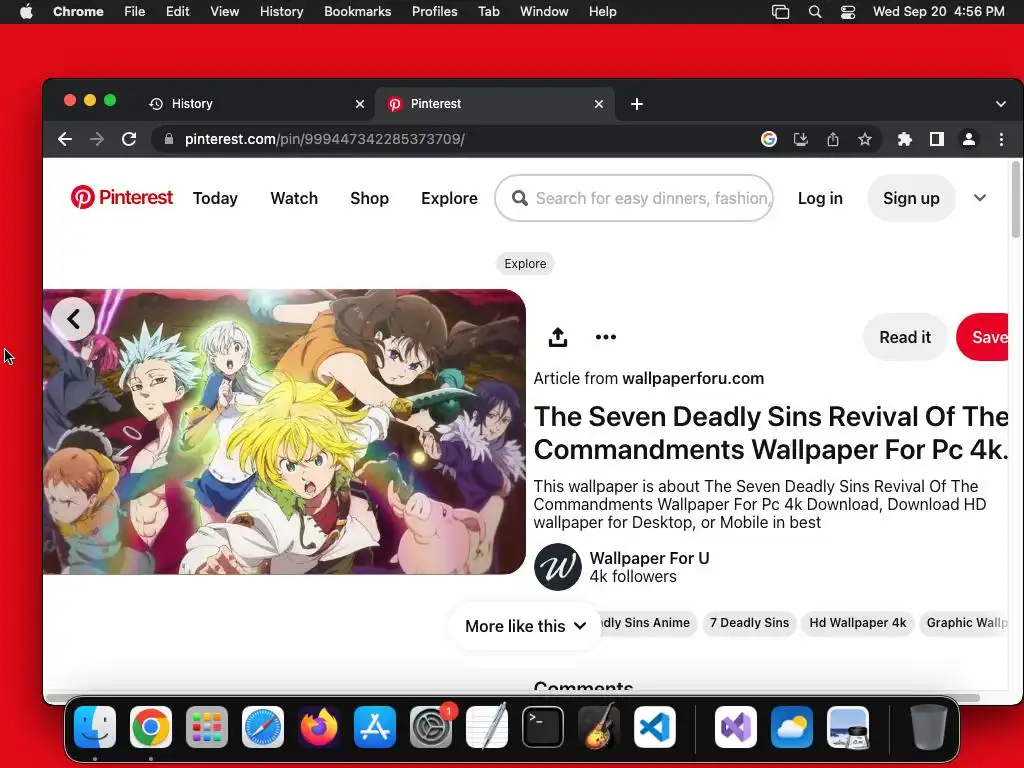
Task: Open Visual Studio Code in Dock
Action: point(654,727)
